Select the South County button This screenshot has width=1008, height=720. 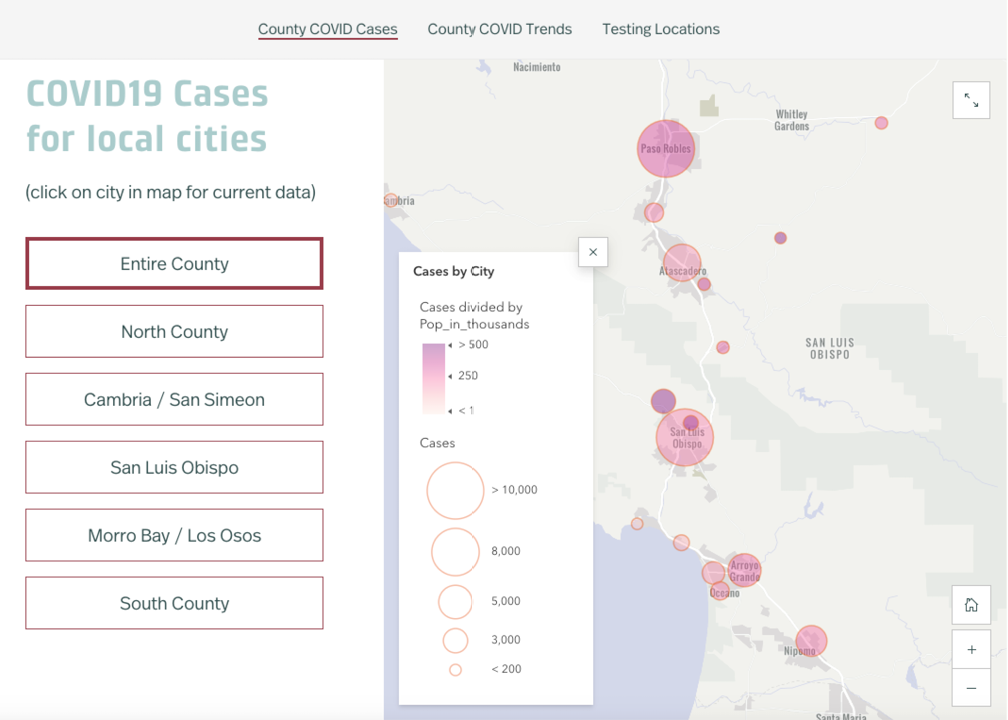(x=173, y=603)
